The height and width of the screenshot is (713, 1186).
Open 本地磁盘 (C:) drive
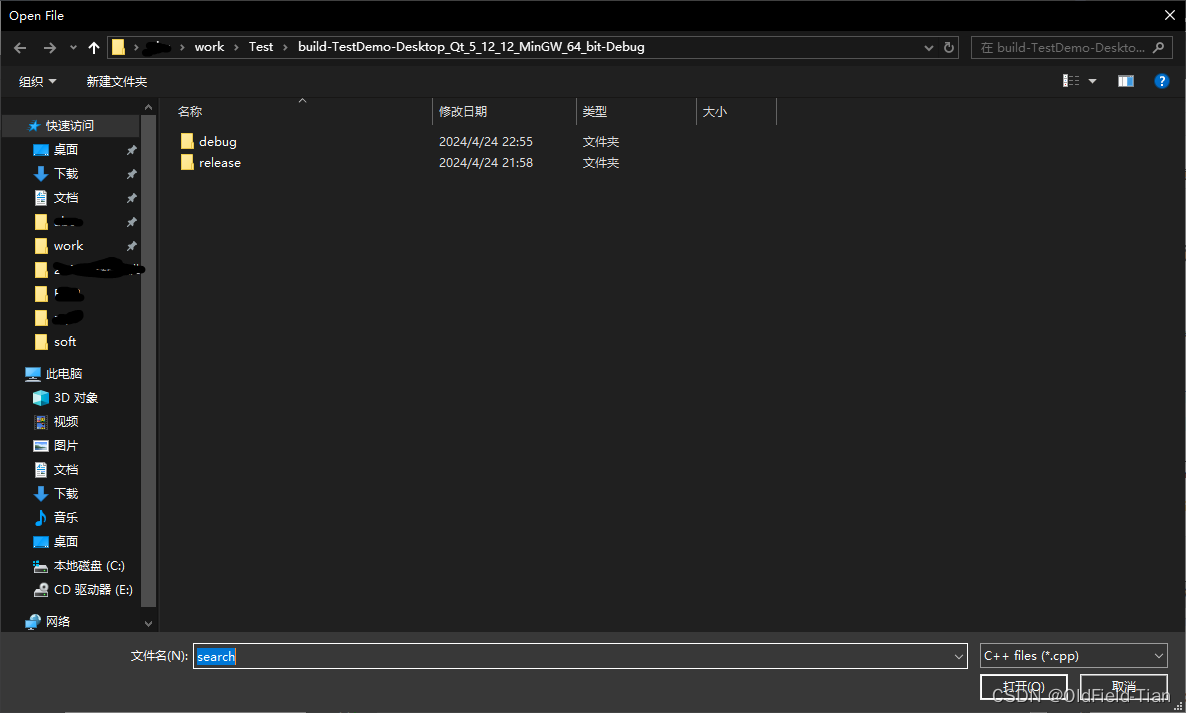pyautogui.click(x=88, y=566)
